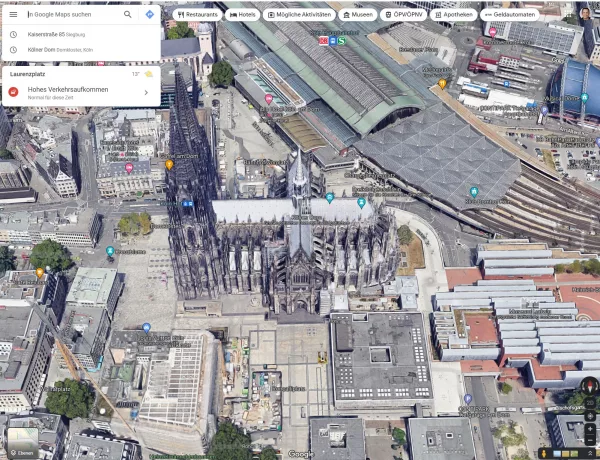This screenshot has height=460, width=600.
Task: Select ÖPV/ÖPNV transit chip
Action: pyautogui.click(x=403, y=15)
